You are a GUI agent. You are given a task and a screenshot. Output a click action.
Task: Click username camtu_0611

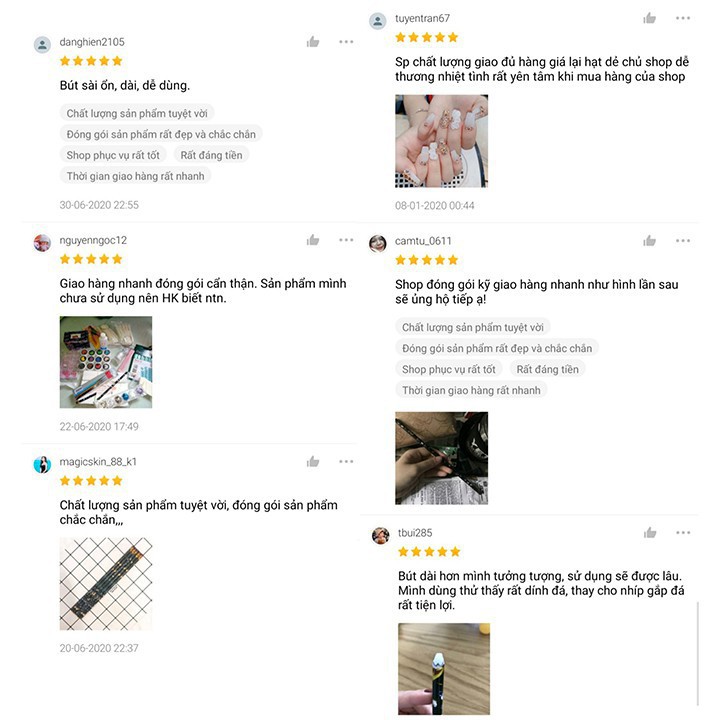423,241
